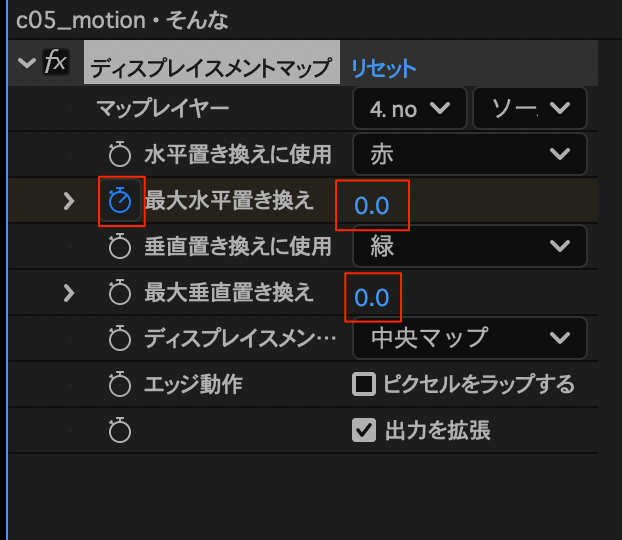Enable keyframing stopwatch for 最大垂直置き換え
This screenshot has height=540, width=622.
[x=120, y=292]
